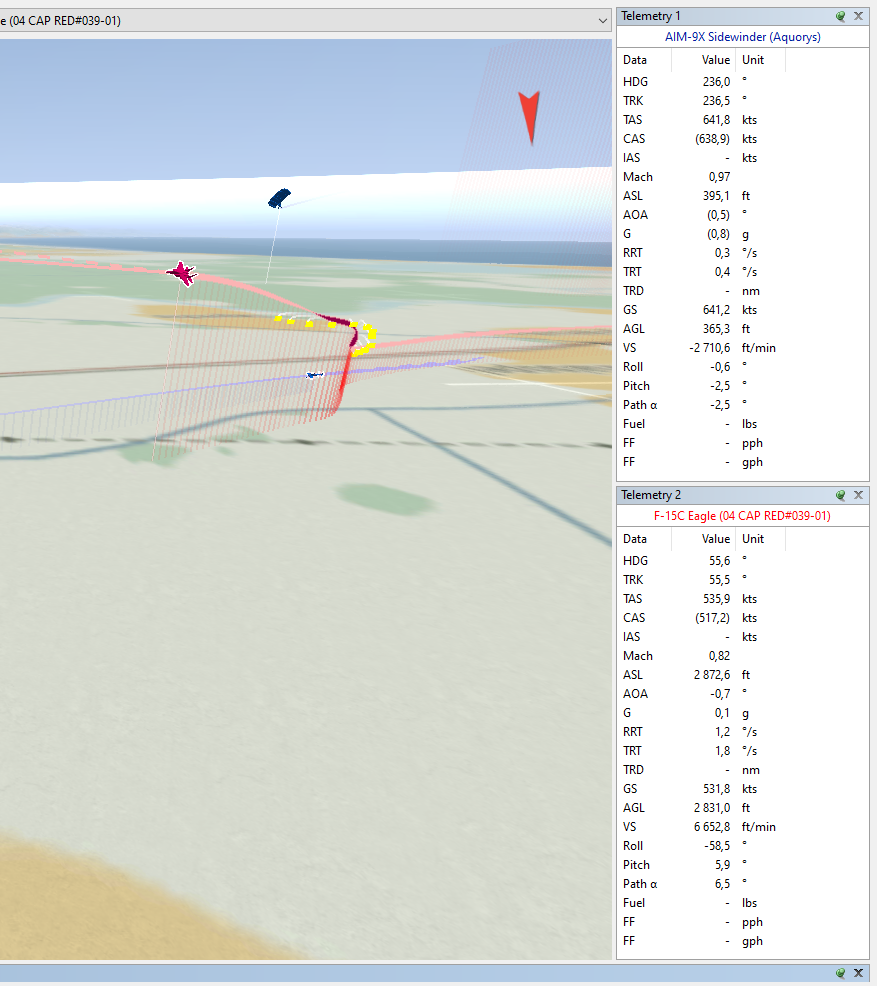Screen dimensions: 877x986
Task: Select TAS value 641,8 in Telemetry 1
Action: pos(717,120)
